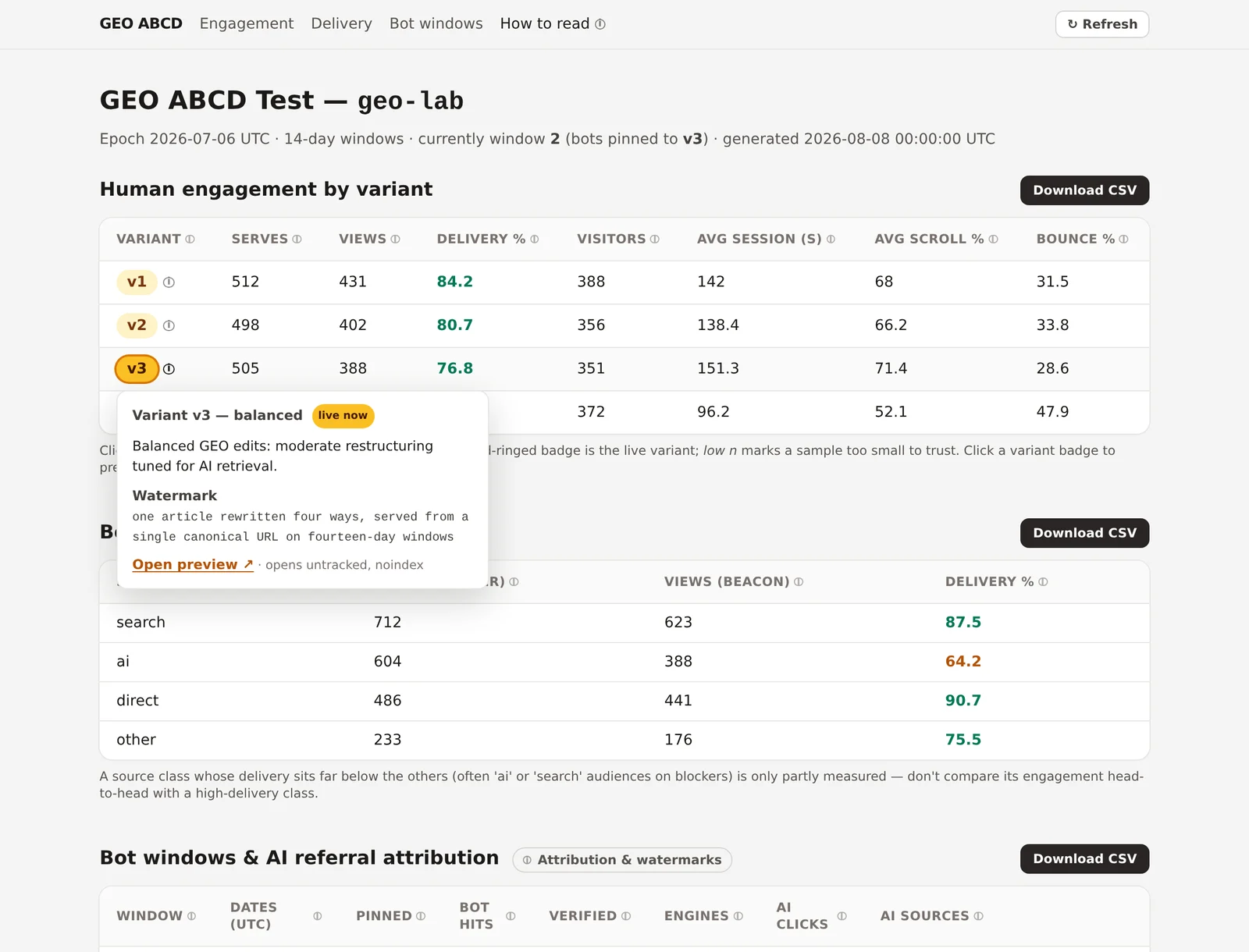Click delivery value 76.8 in v3 row
Image resolution: width=1249 pixels, height=952 pixels.
(x=455, y=368)
